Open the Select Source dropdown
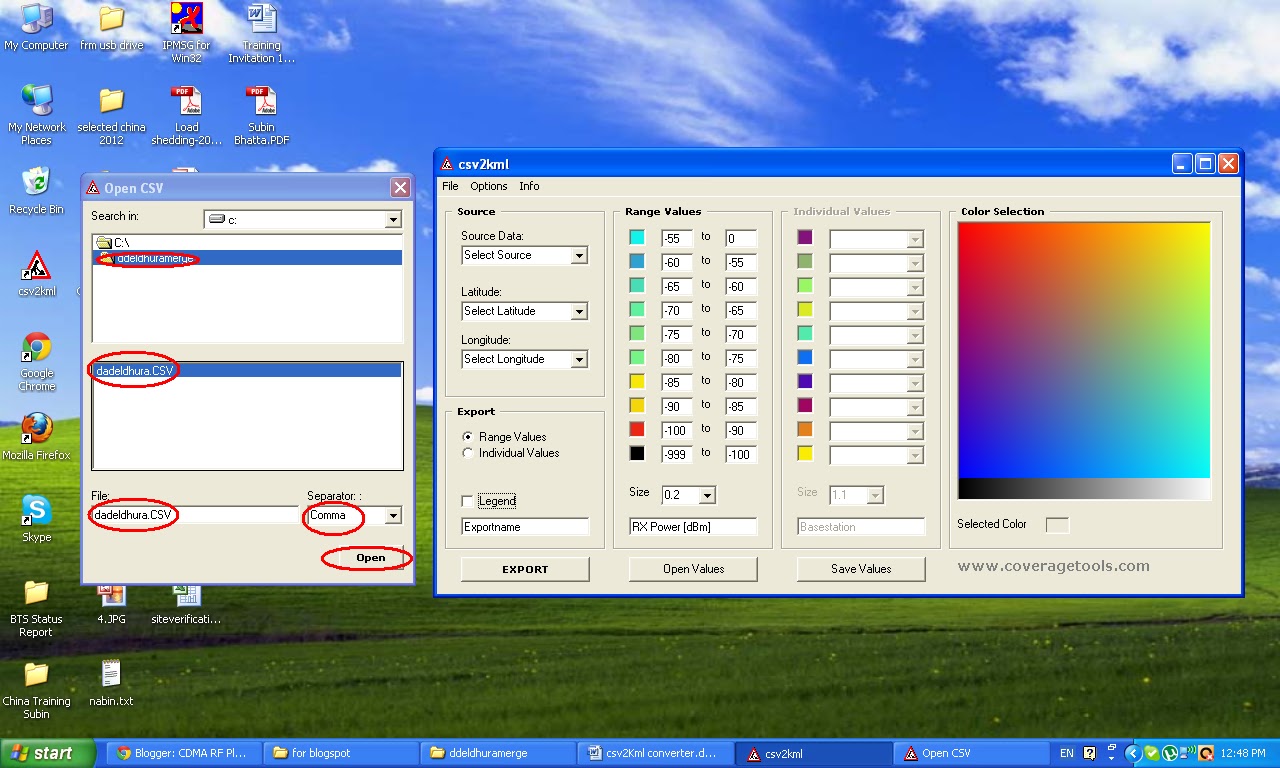The height and width of the screenshot is (768, 1280). point(580,255)
